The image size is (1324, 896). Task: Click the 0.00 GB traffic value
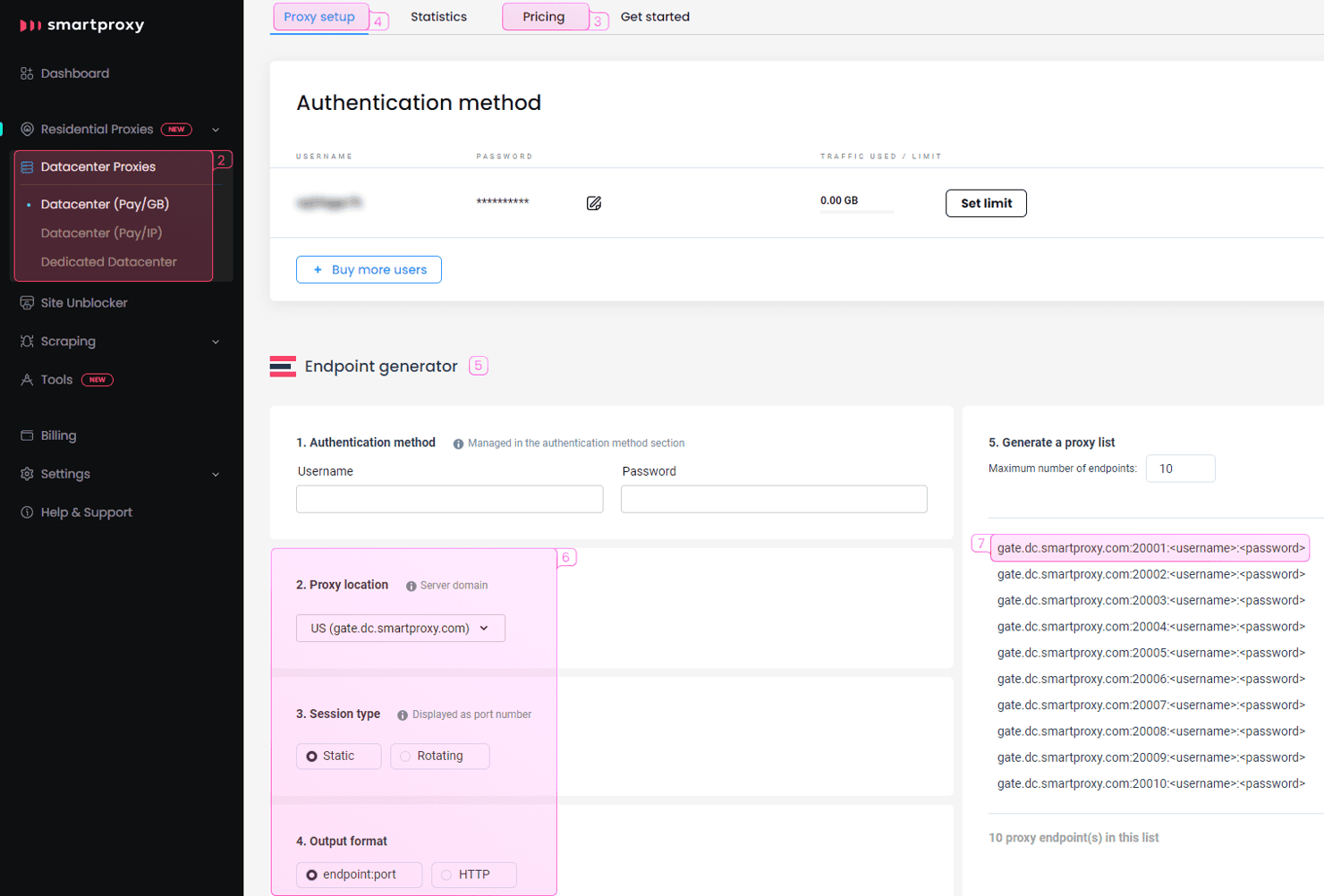click(x=839, y=200)
